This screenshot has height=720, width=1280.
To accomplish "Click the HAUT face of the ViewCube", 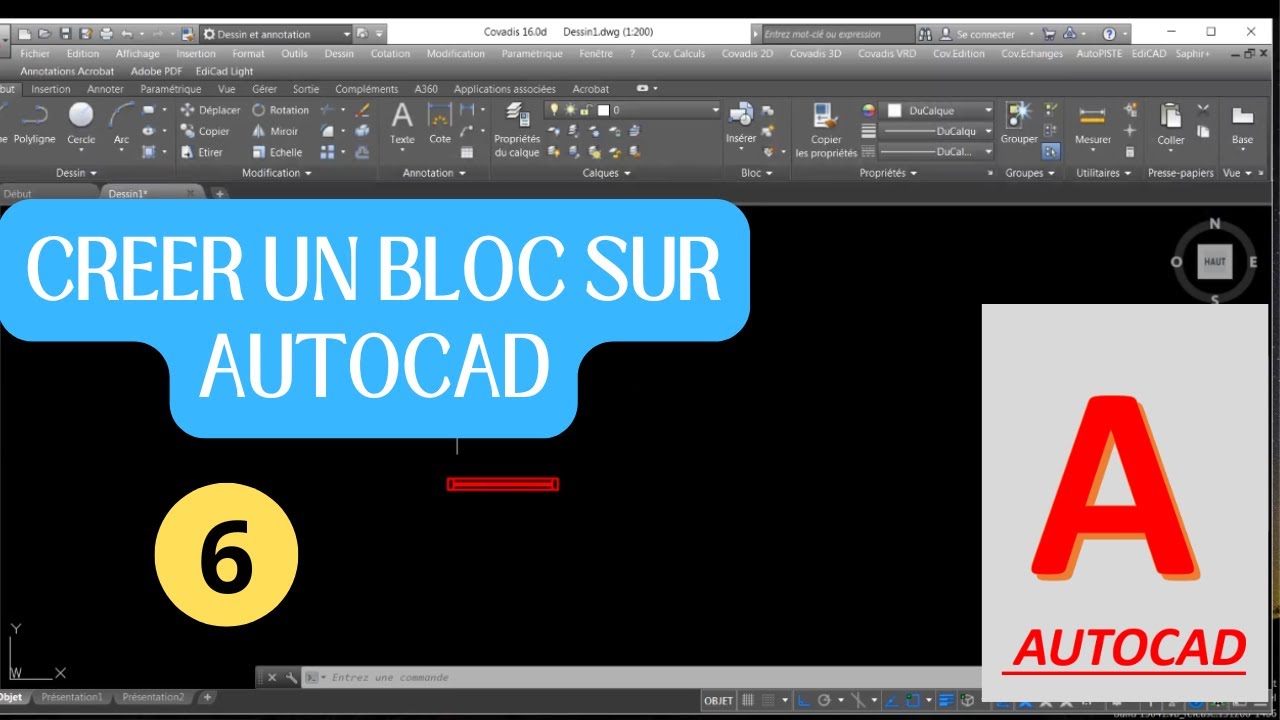I will point(1215,262).
